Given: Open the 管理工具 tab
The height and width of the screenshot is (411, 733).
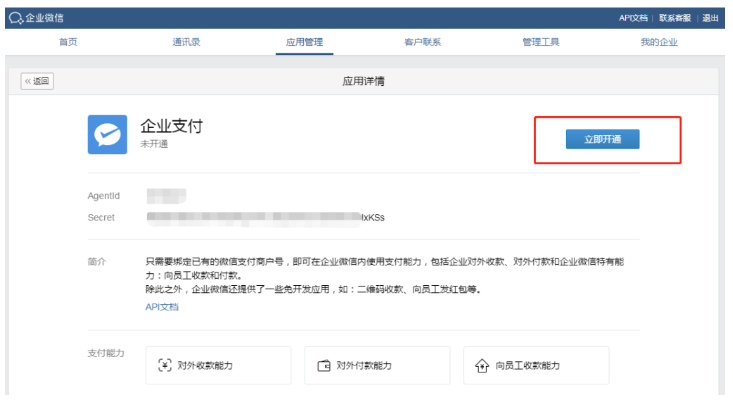Looking at the screenshot, I should (541, 42).
